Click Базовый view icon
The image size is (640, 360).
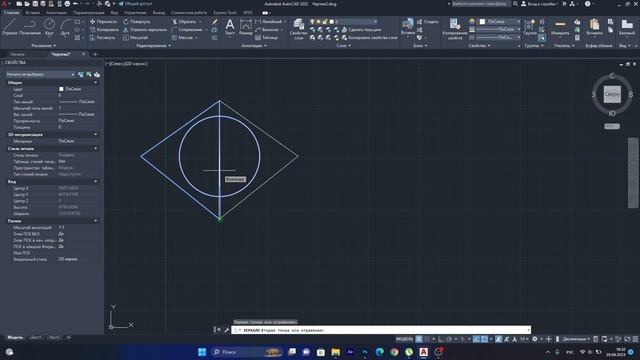[627, 27]
